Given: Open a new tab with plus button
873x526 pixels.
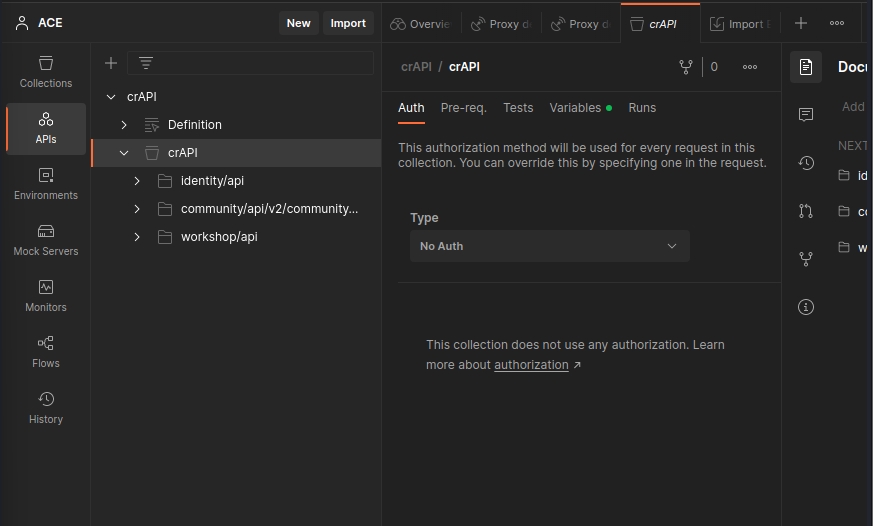Looking at the screenshot, I should [x=801, y=23].
